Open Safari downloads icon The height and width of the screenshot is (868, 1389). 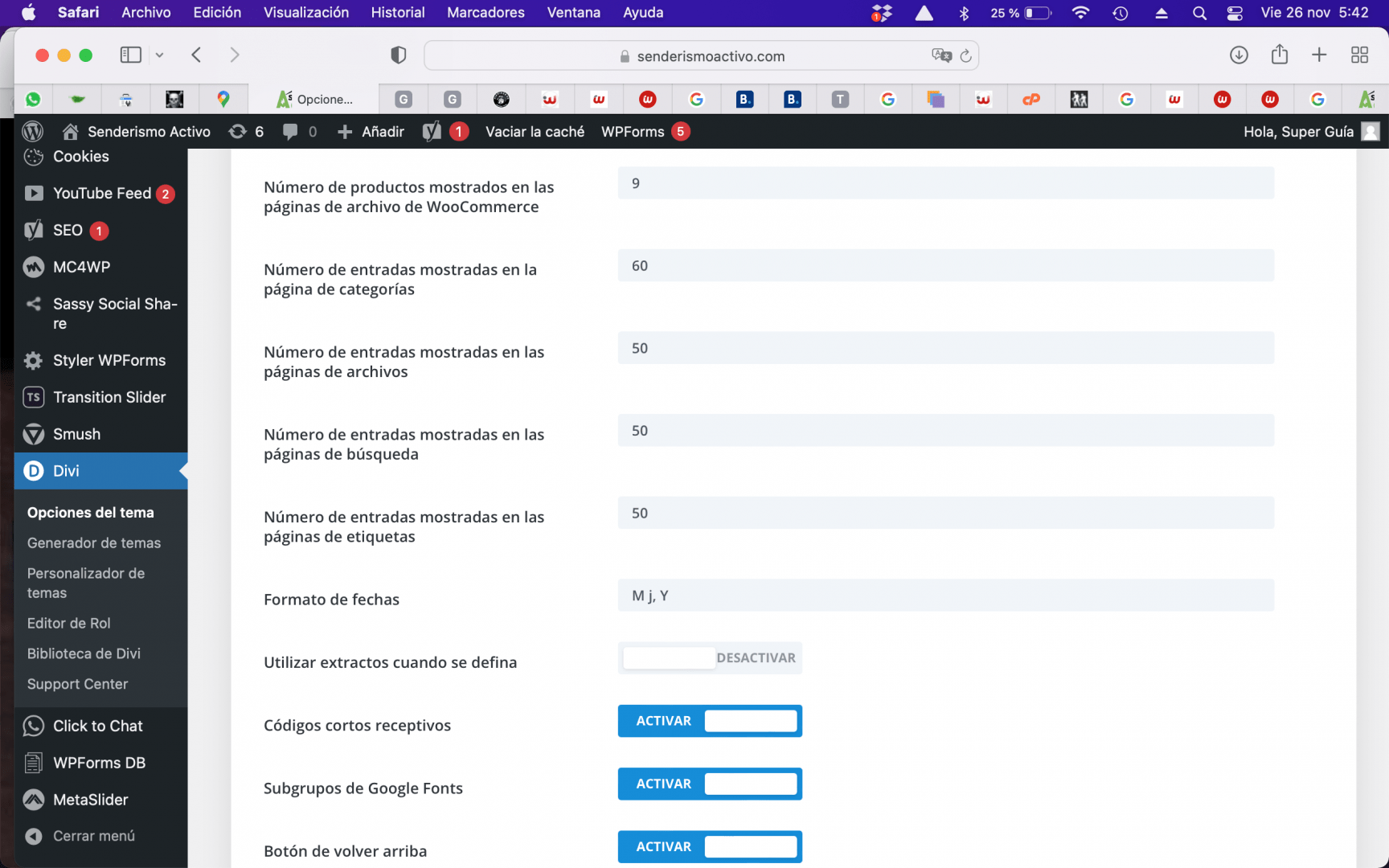pos(1239,55)
